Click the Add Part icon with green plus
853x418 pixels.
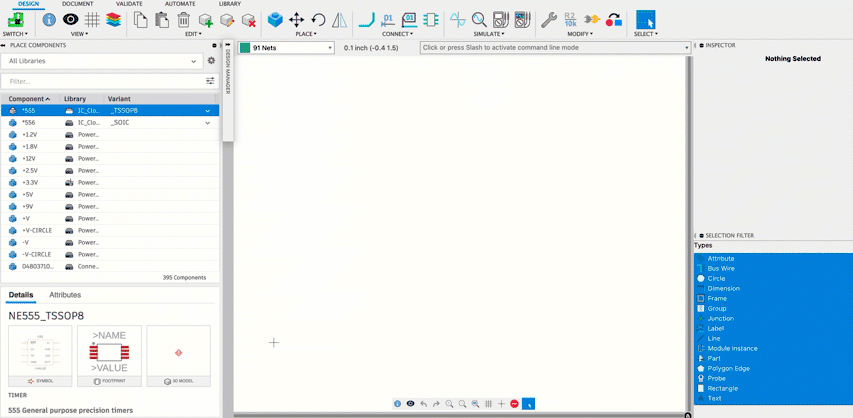coord(206,20)
